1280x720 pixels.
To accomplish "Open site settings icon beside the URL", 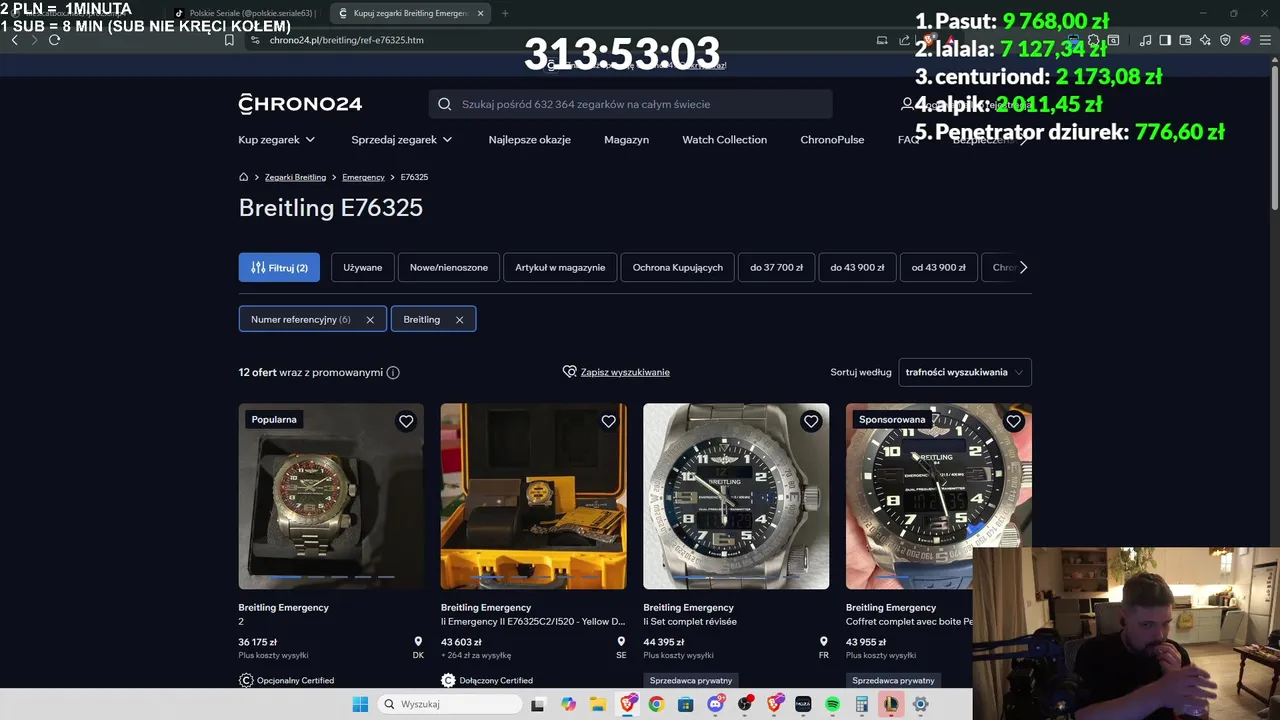I will coord(255,40).
